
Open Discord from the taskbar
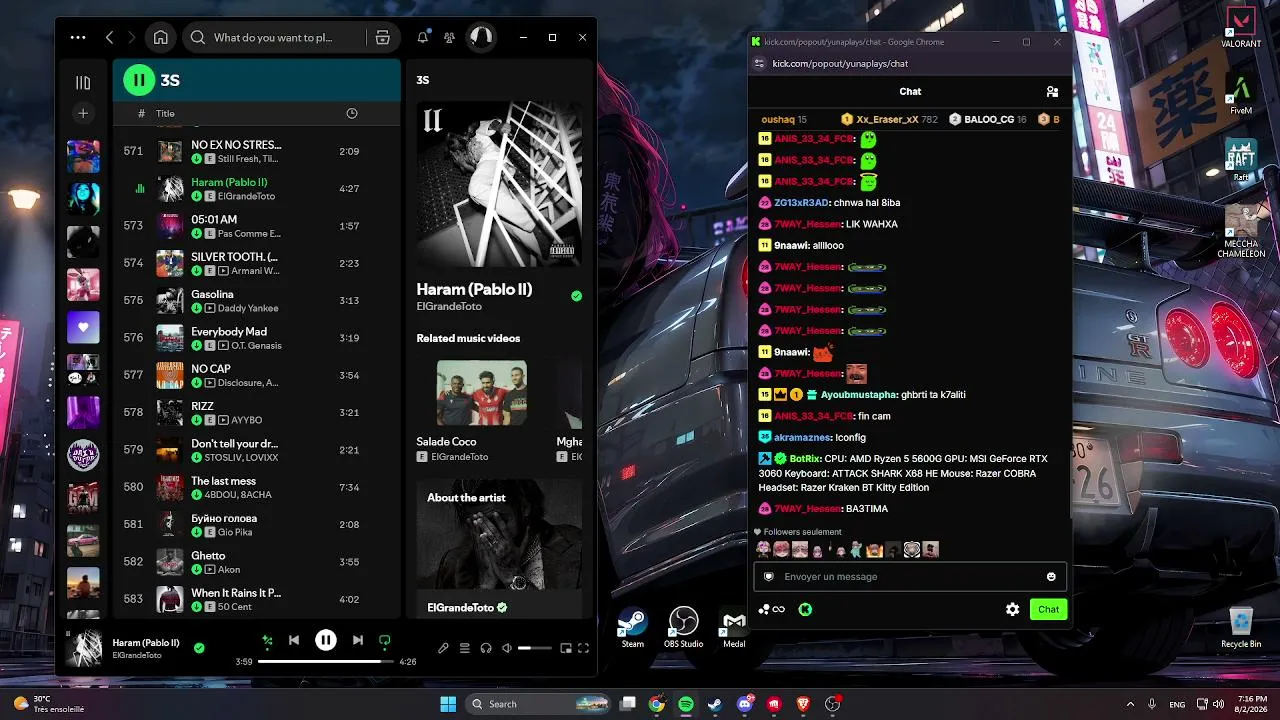pyautogui.click(x=744, y=704)
